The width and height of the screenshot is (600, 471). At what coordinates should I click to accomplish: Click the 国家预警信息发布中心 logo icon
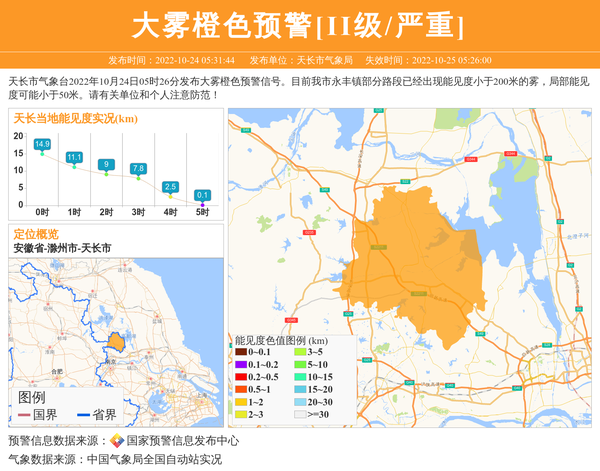[x=117, y=441]
